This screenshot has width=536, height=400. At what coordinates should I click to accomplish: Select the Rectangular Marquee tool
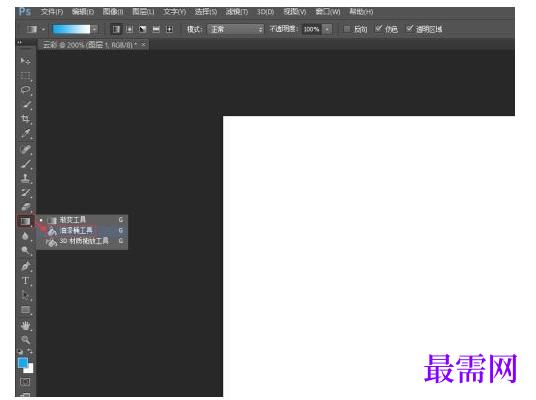point(26,76)
